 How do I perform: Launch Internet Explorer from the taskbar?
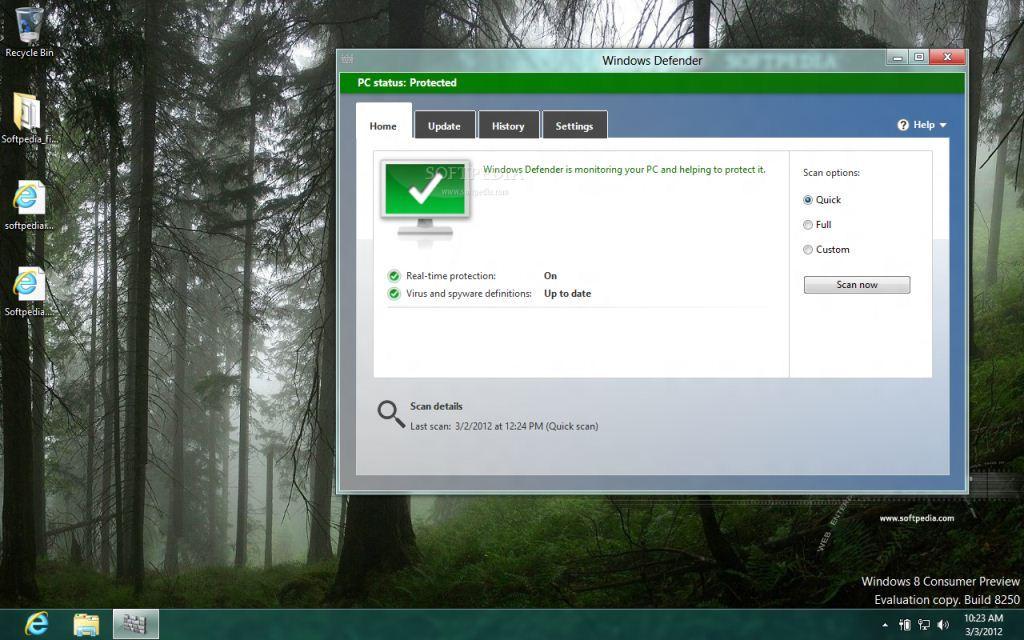(37, 624)
